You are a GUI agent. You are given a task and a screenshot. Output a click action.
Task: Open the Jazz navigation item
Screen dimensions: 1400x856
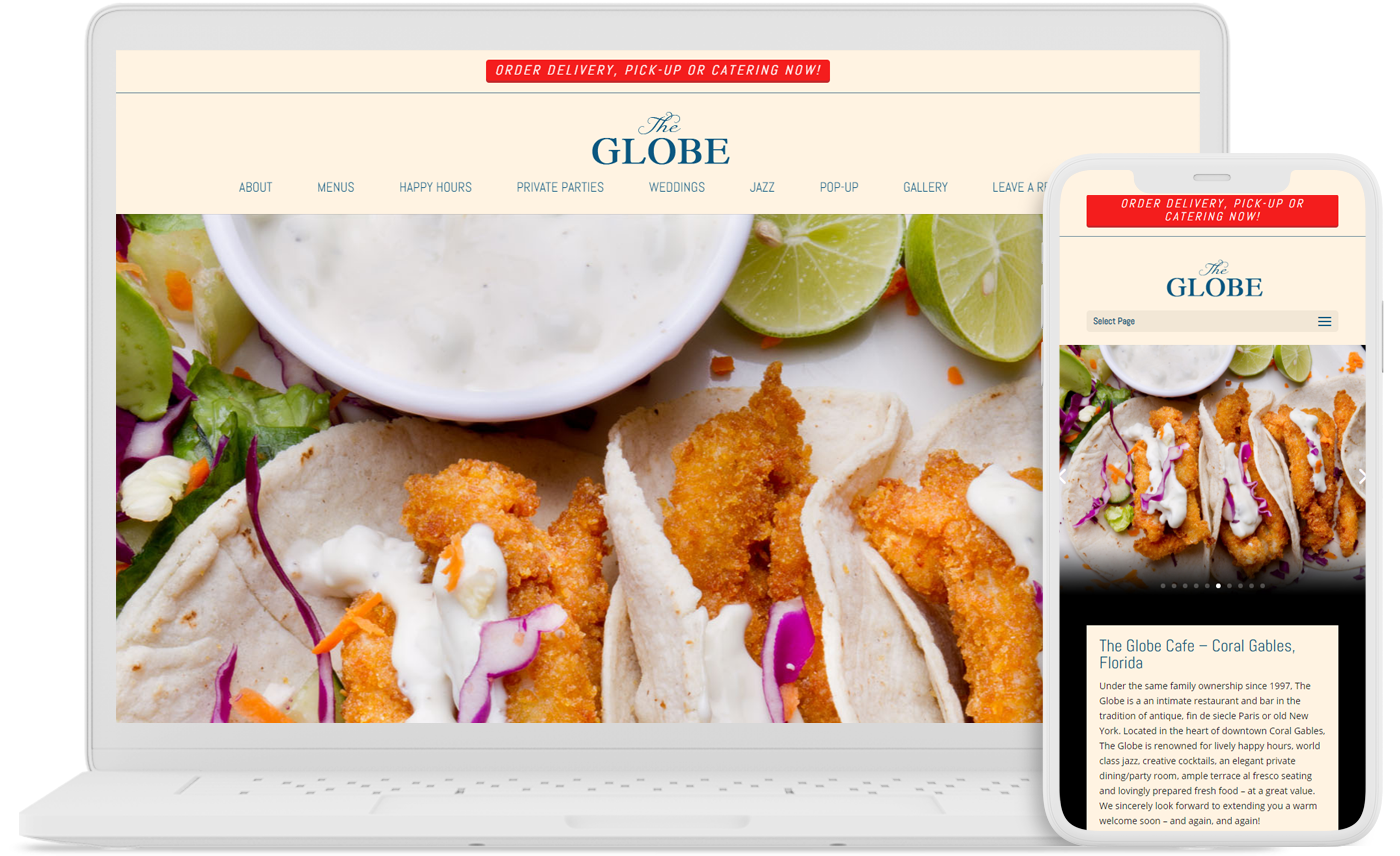[762, 187]
